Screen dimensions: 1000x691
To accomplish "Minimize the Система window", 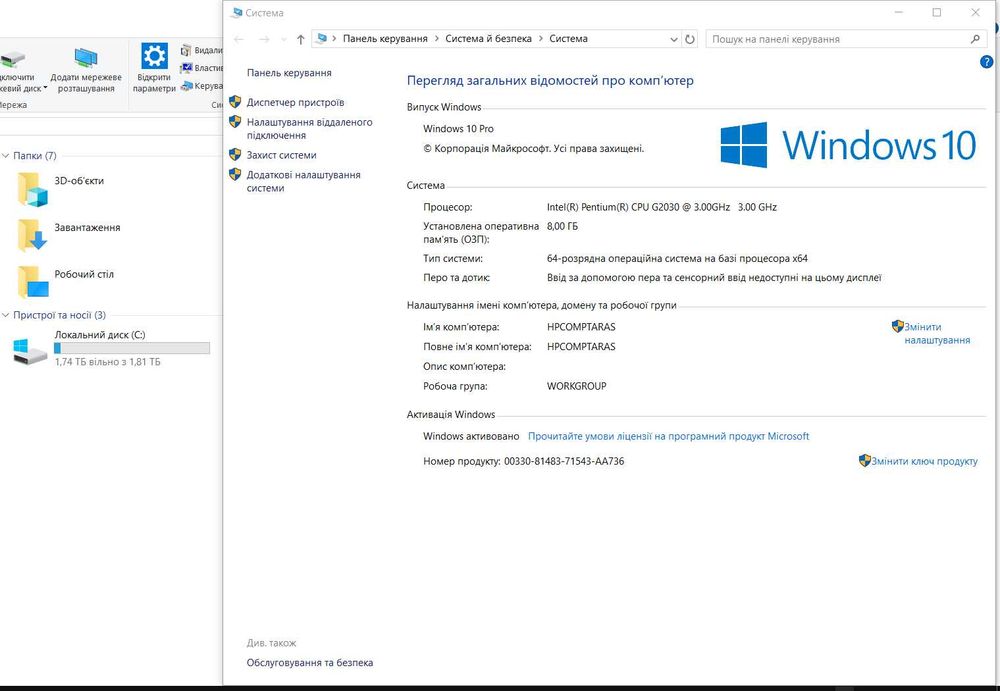I will click(x=899, y=12).
